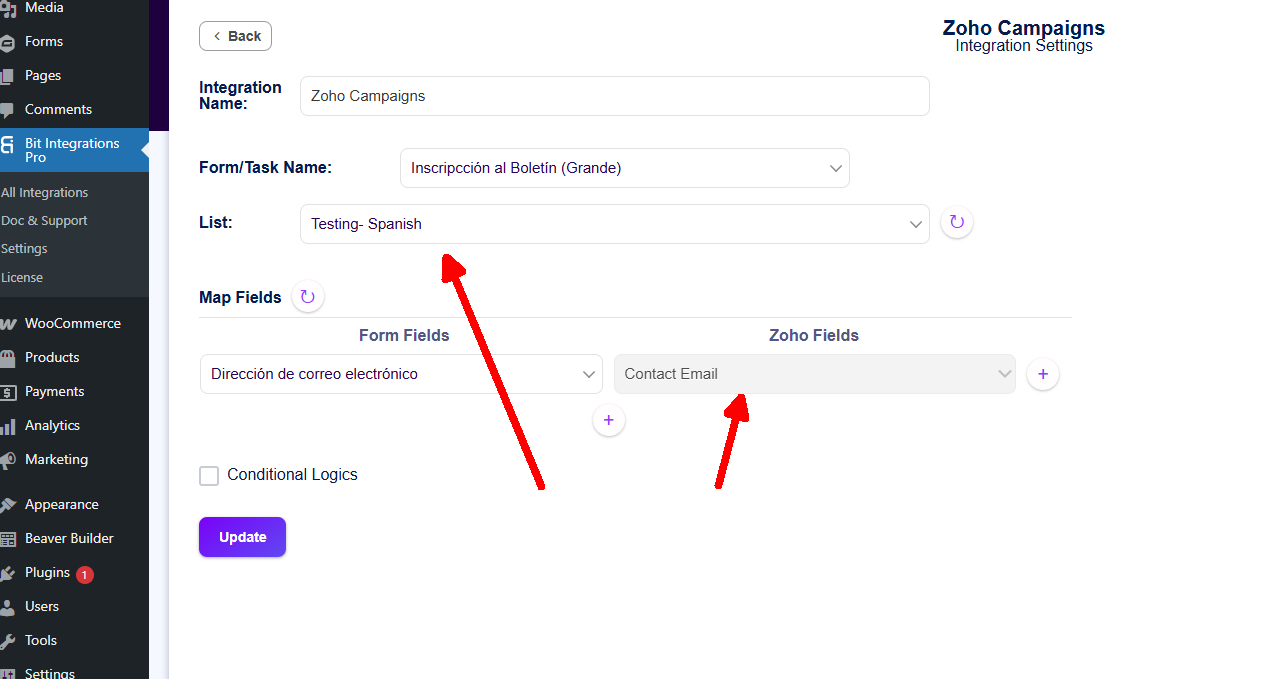
Task: Open Marketing megaphone menu item
Action: [x=8, y=460]
